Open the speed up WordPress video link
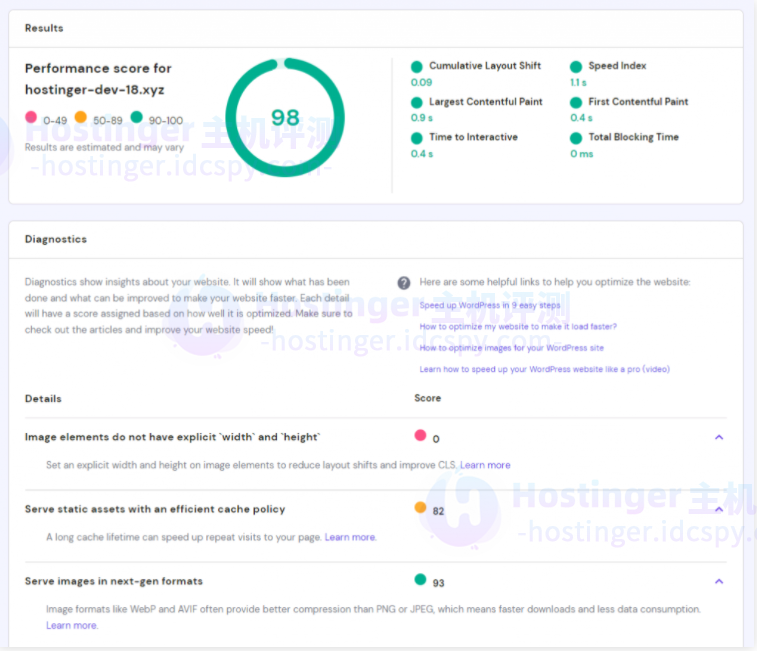 coord(544,369)
